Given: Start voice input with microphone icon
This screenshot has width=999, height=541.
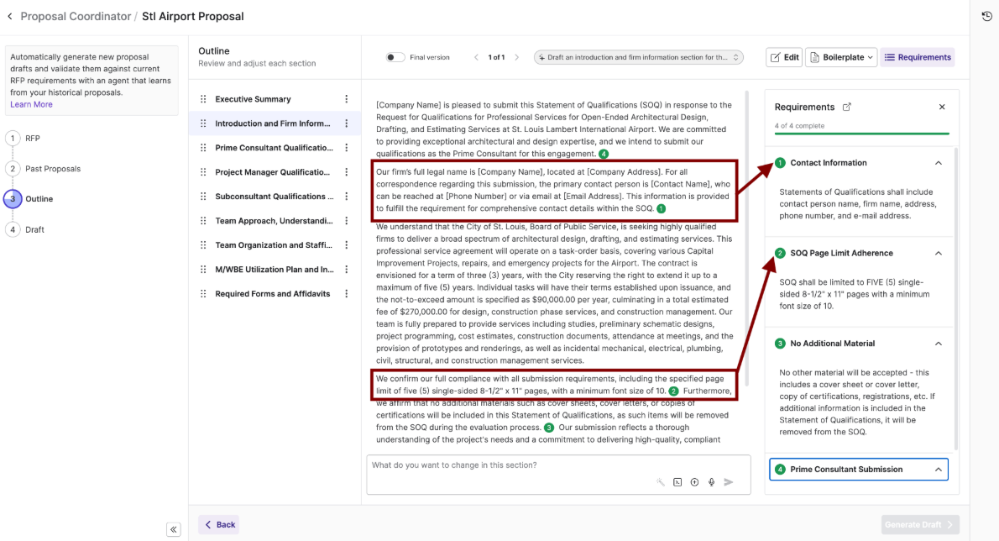Looking at the screenshot, I should (x=711, y=482).
